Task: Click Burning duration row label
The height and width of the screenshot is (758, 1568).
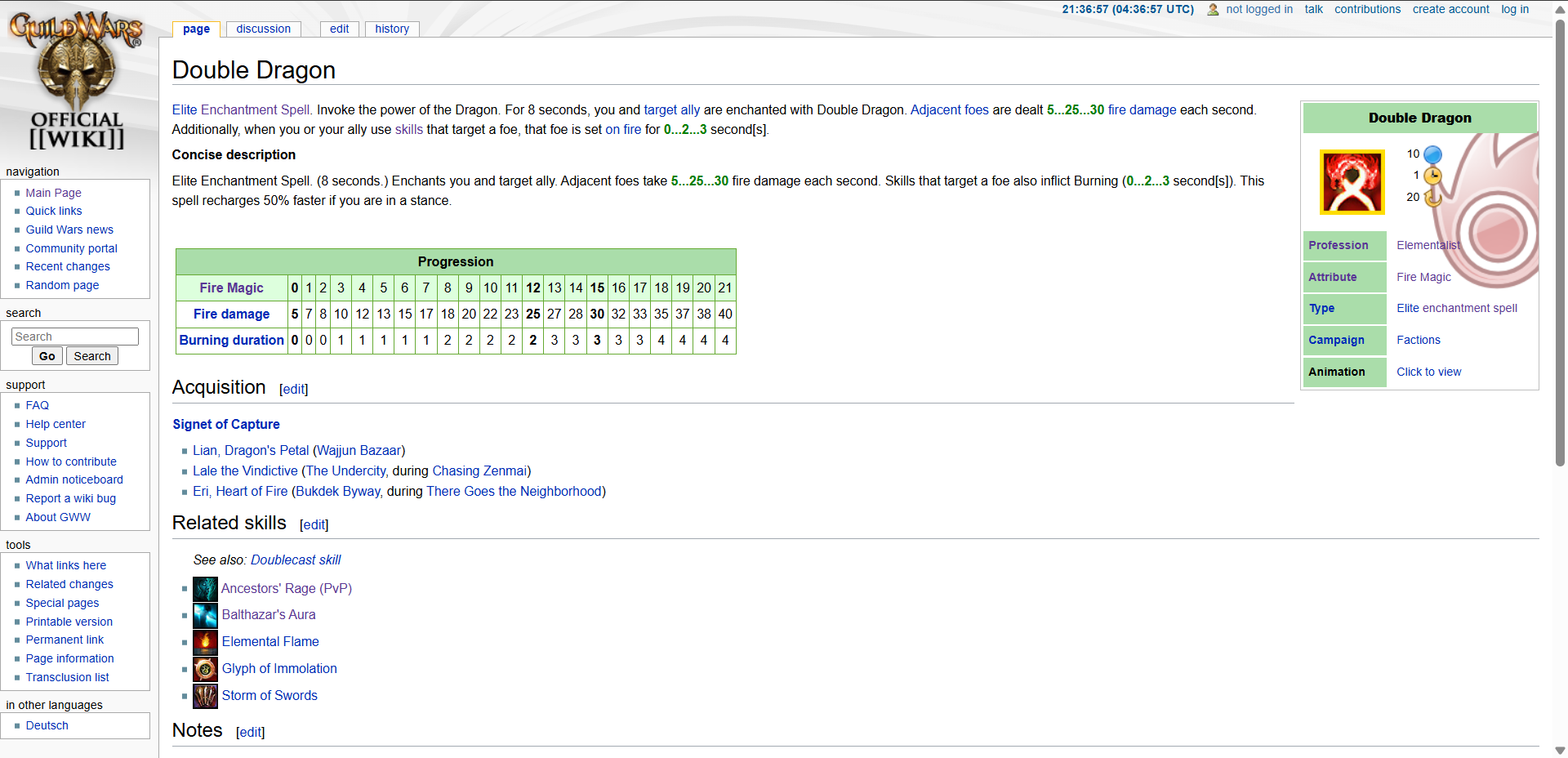Action: [x=232, y=340]
